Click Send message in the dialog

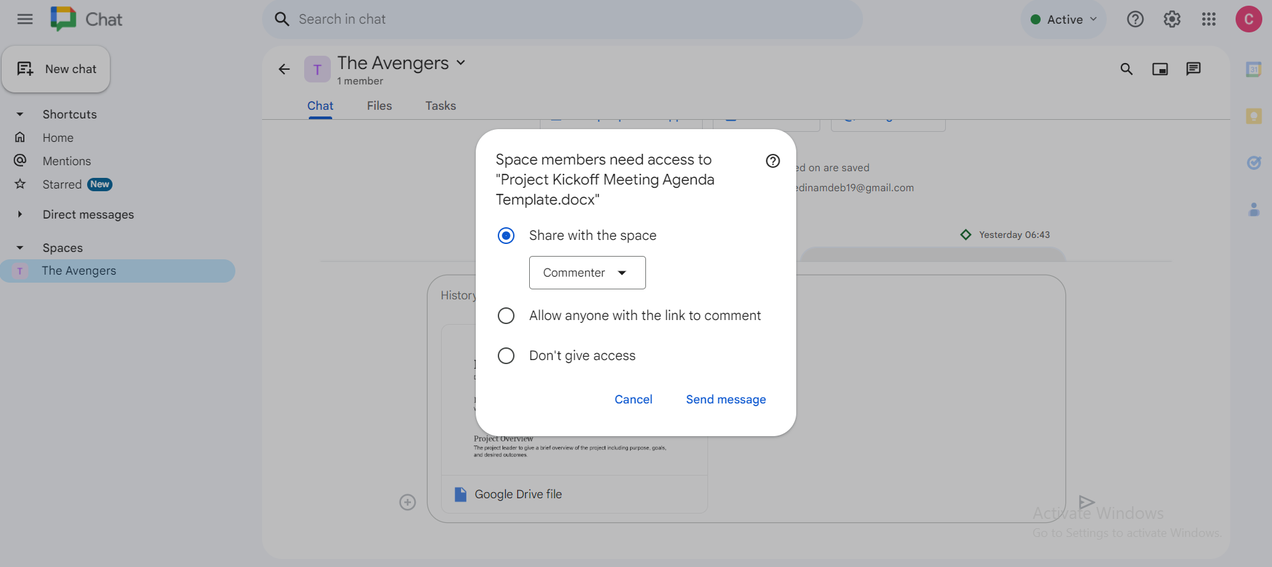pyautogui.click(x=726, y=399)
